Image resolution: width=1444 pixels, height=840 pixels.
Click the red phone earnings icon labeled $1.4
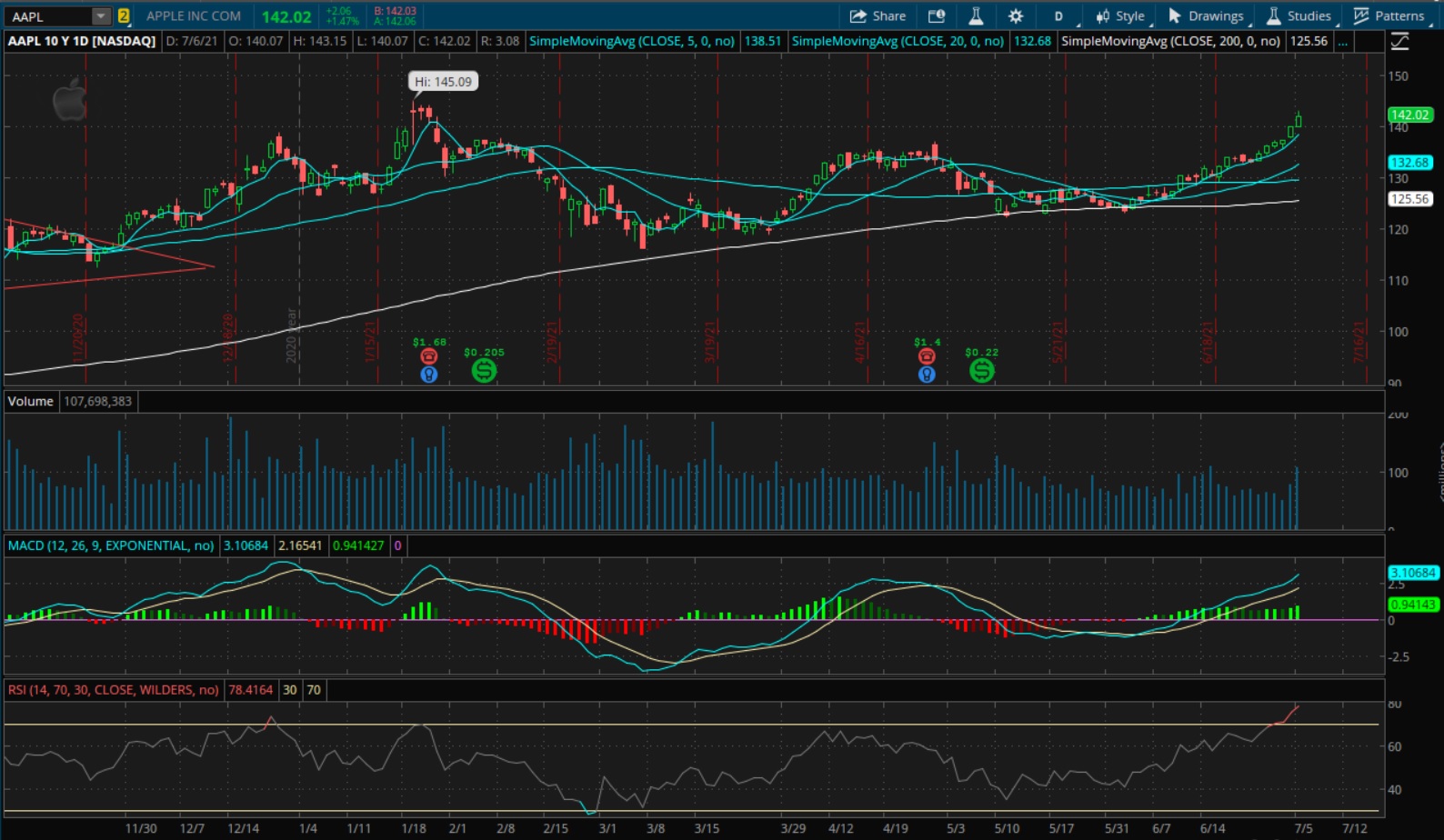click(927, 355)
